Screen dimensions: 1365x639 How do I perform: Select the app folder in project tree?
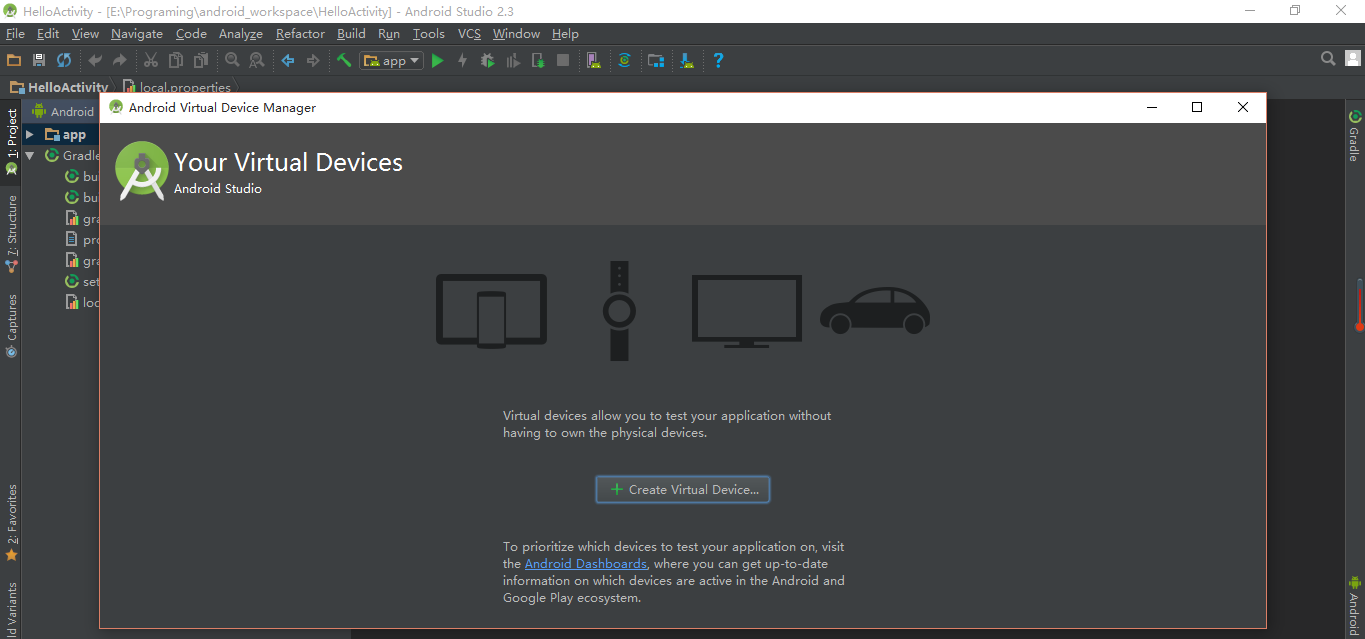click(x=66, y=134)
